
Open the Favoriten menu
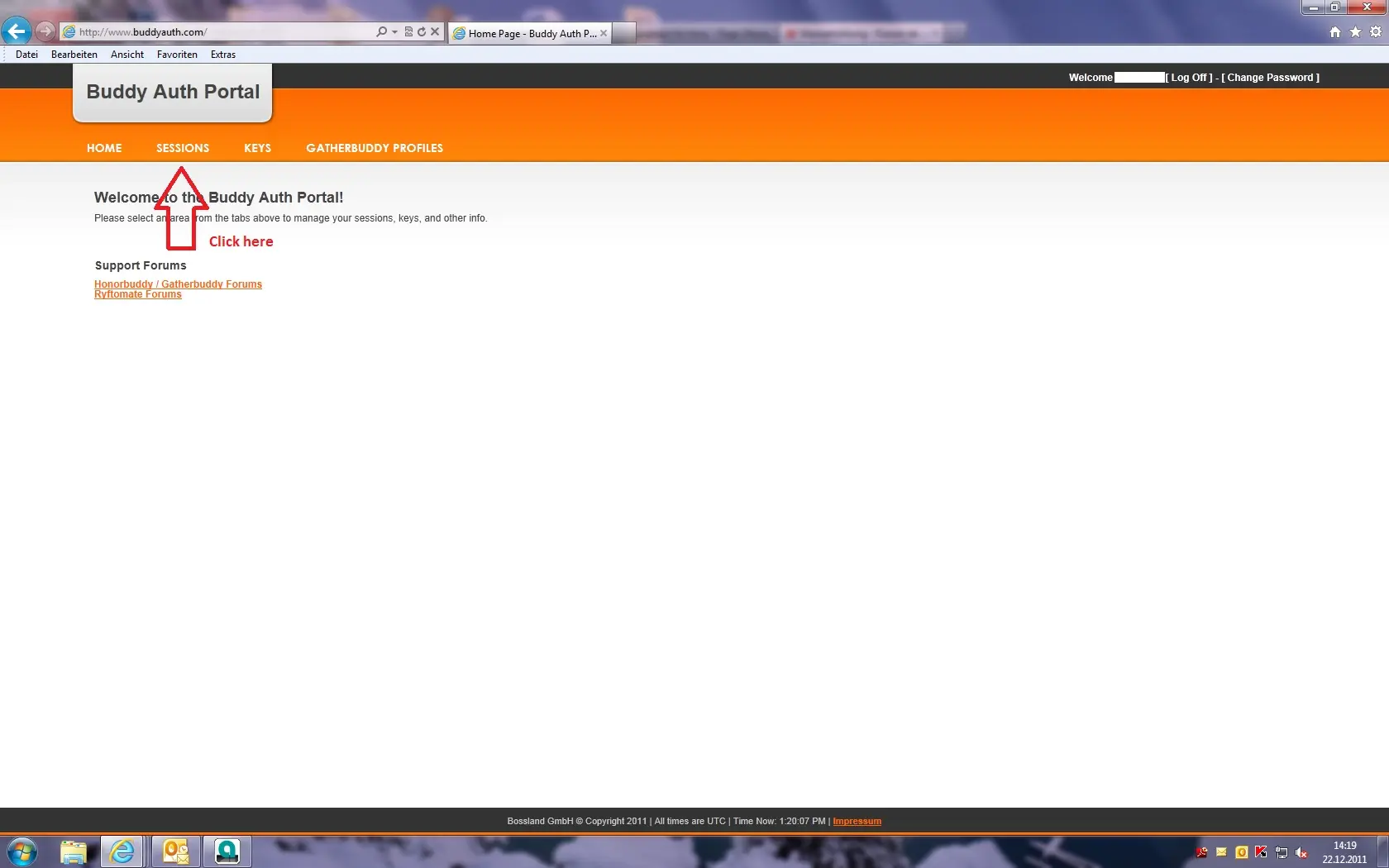177,55
